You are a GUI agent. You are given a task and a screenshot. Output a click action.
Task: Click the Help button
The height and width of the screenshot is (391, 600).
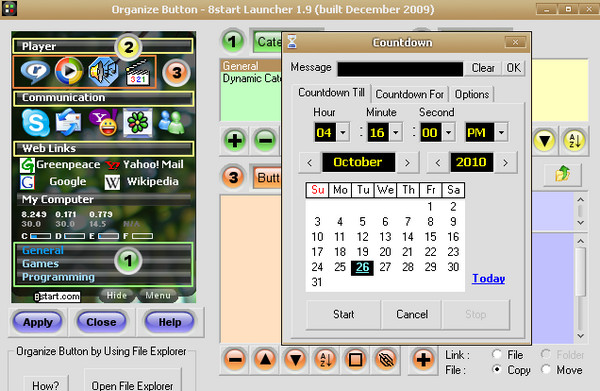[170, 323]
